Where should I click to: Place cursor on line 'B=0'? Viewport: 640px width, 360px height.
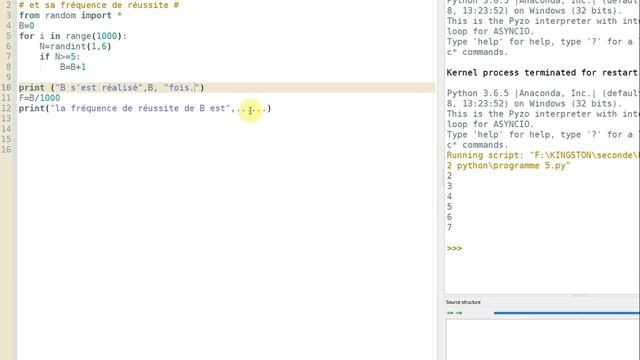[27, 26]
